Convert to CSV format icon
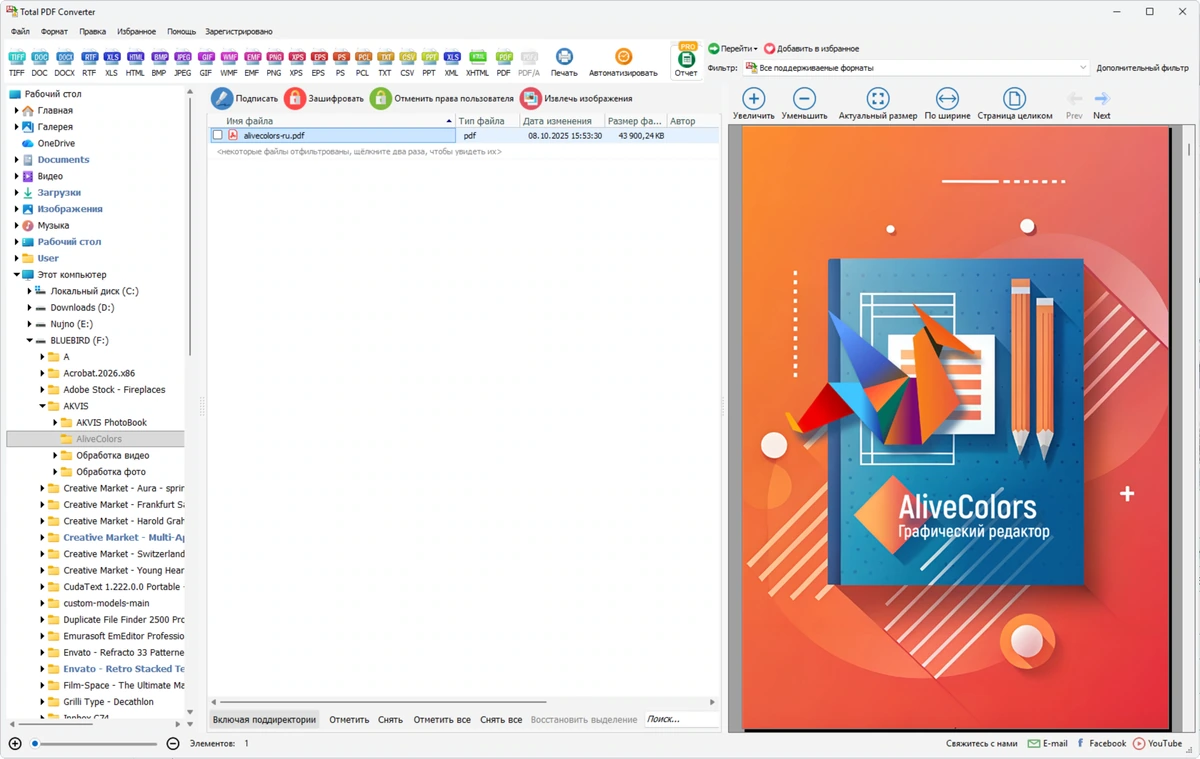The height and width of the screenshot is (759, 1200). pos(407,64)
